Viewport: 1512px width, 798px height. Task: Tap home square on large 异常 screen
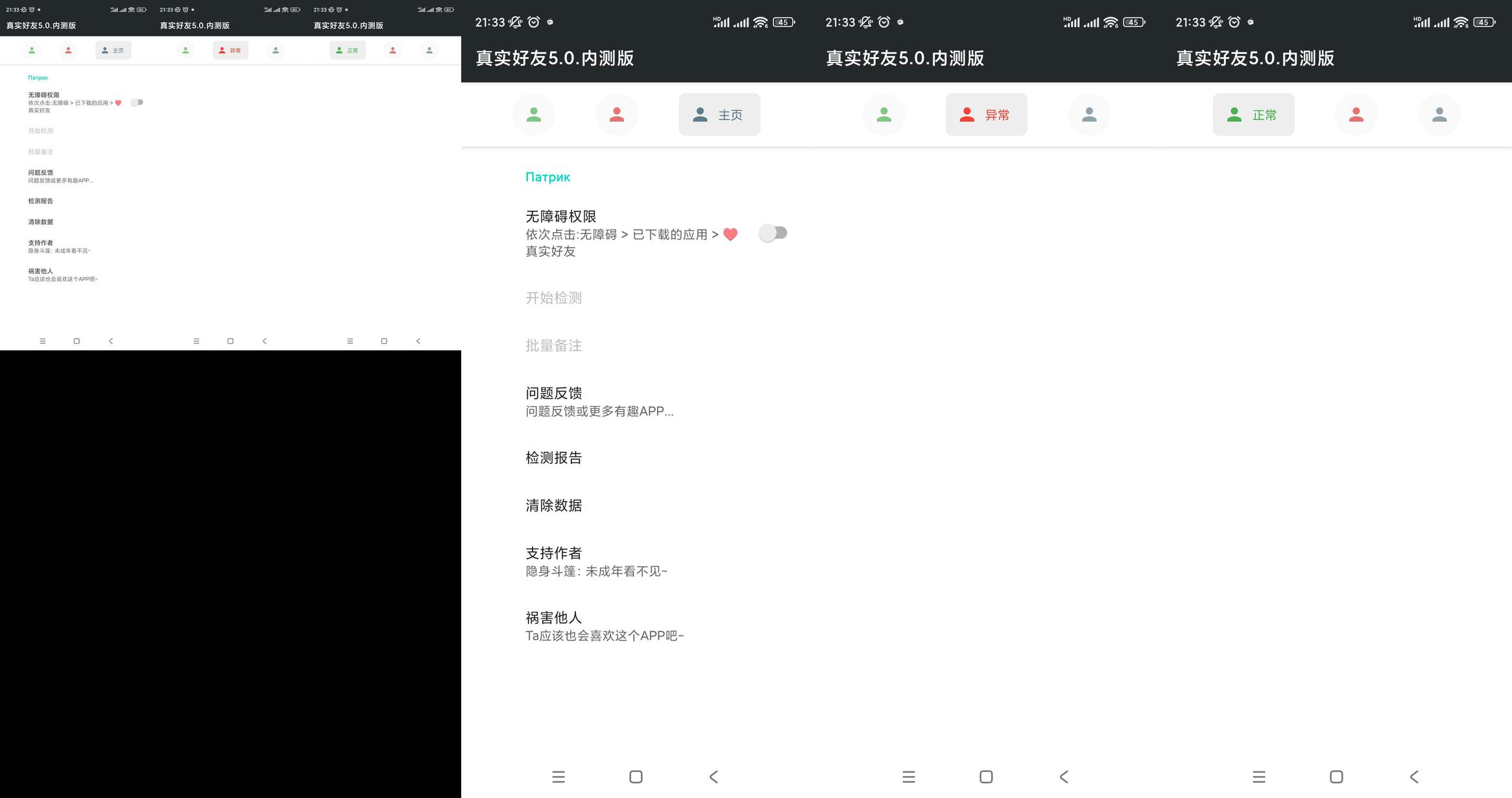(986, 777)
